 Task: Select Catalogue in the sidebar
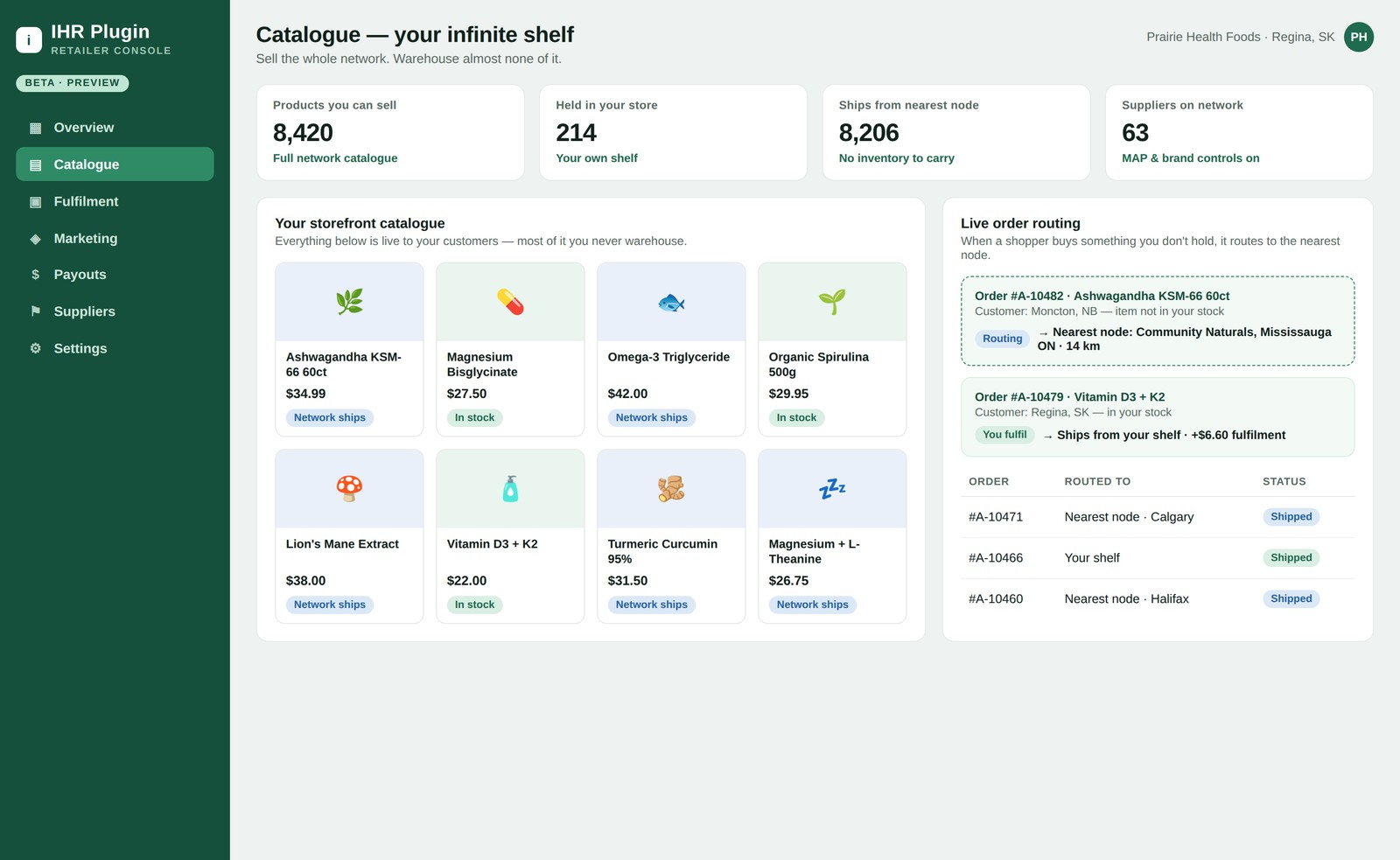coord(115,164)
